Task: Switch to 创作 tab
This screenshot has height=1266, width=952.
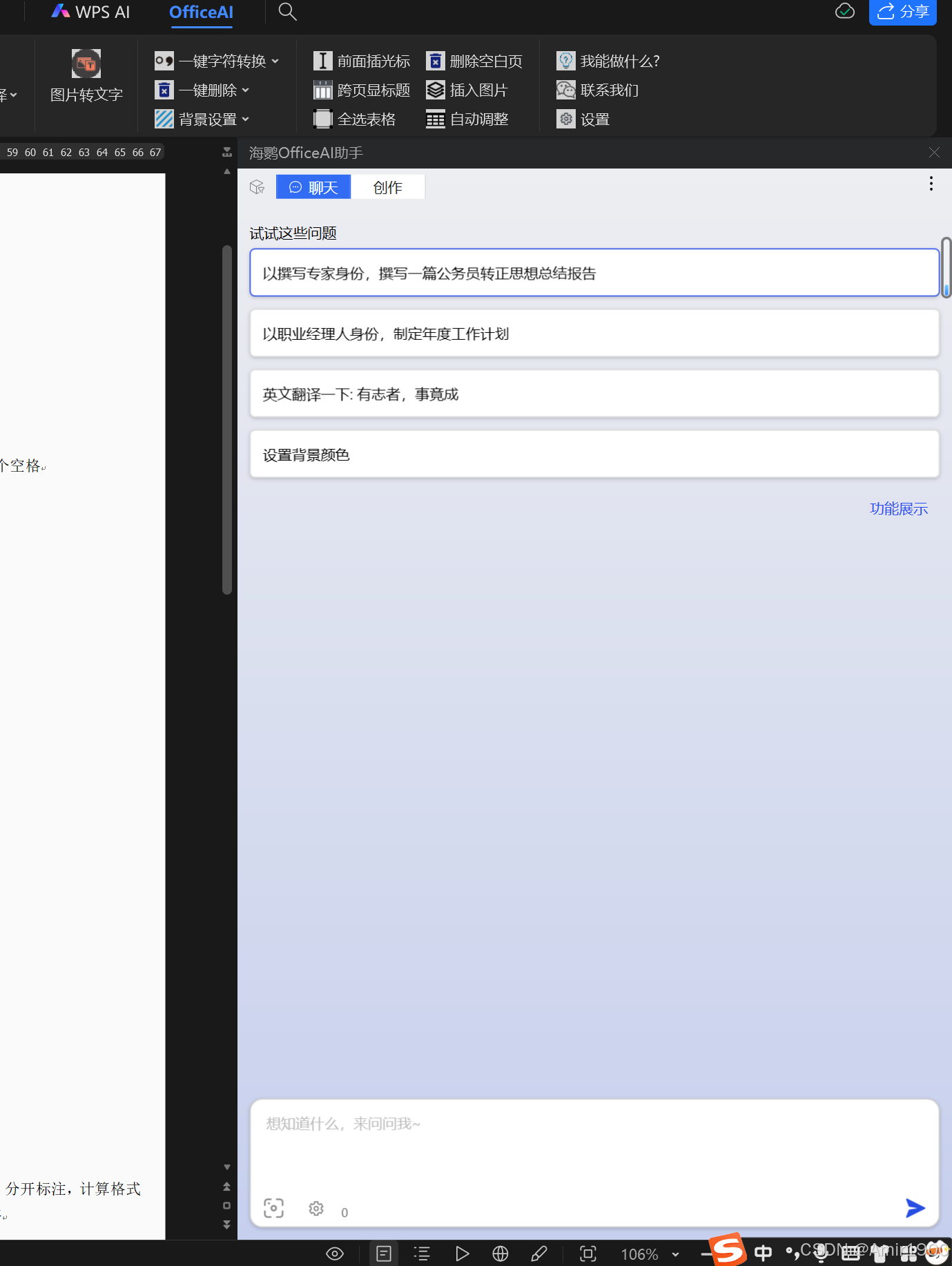Action: (x=388, y=187)
